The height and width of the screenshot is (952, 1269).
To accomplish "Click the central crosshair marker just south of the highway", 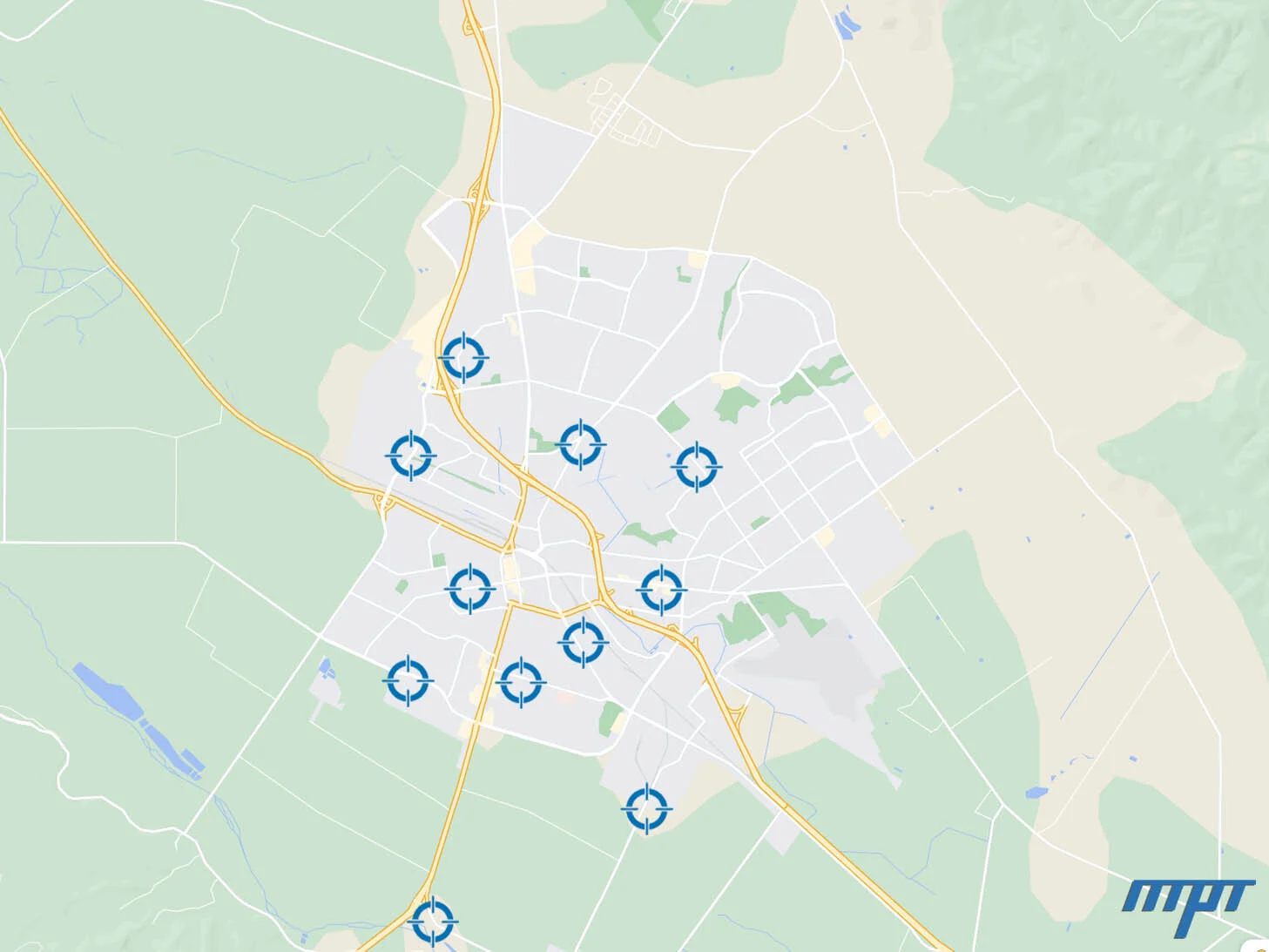I will point(583,642).
